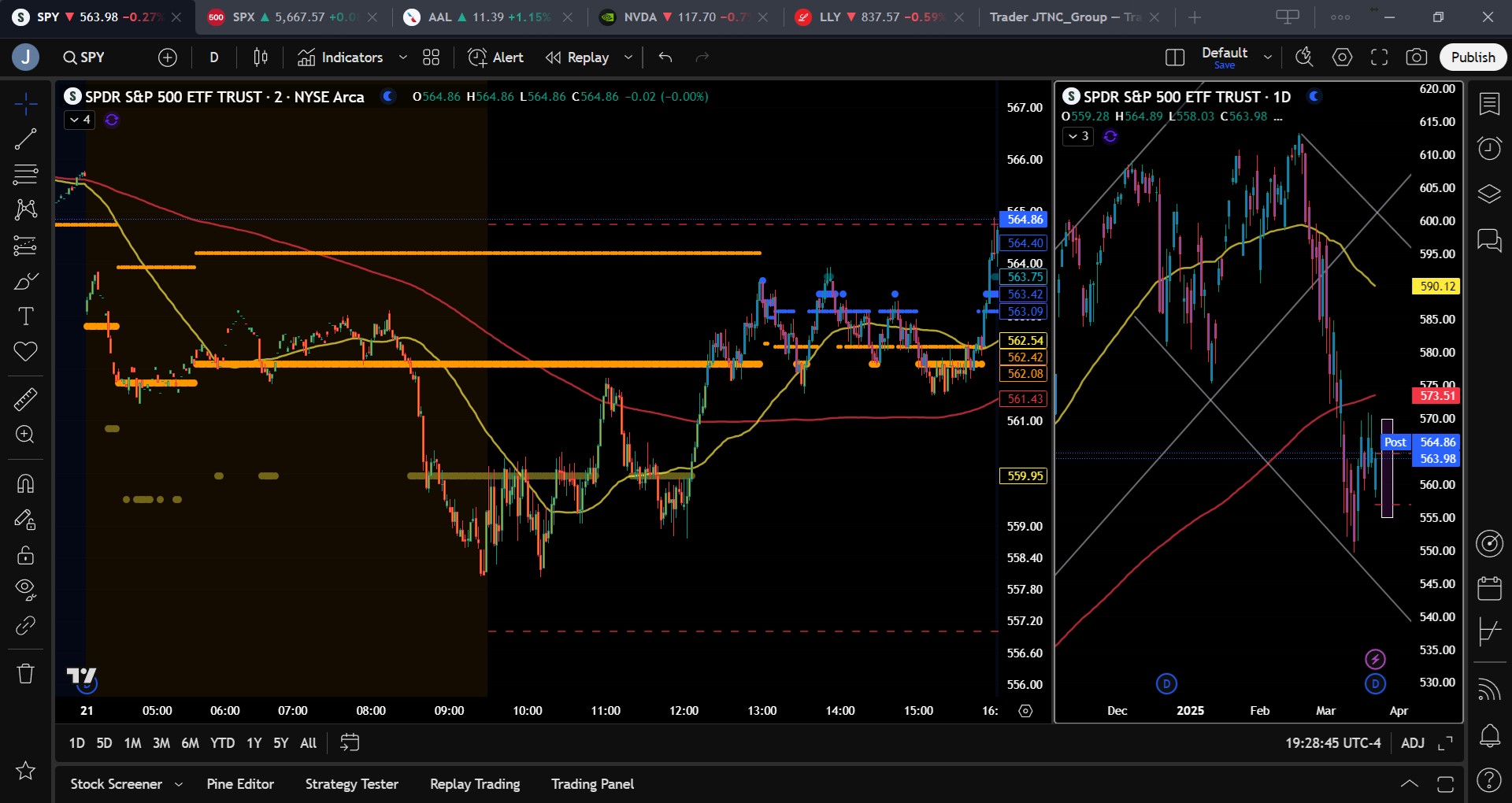1512x803 pixels.
Task: Open the Strategy Tester tab
Action: 352,784
